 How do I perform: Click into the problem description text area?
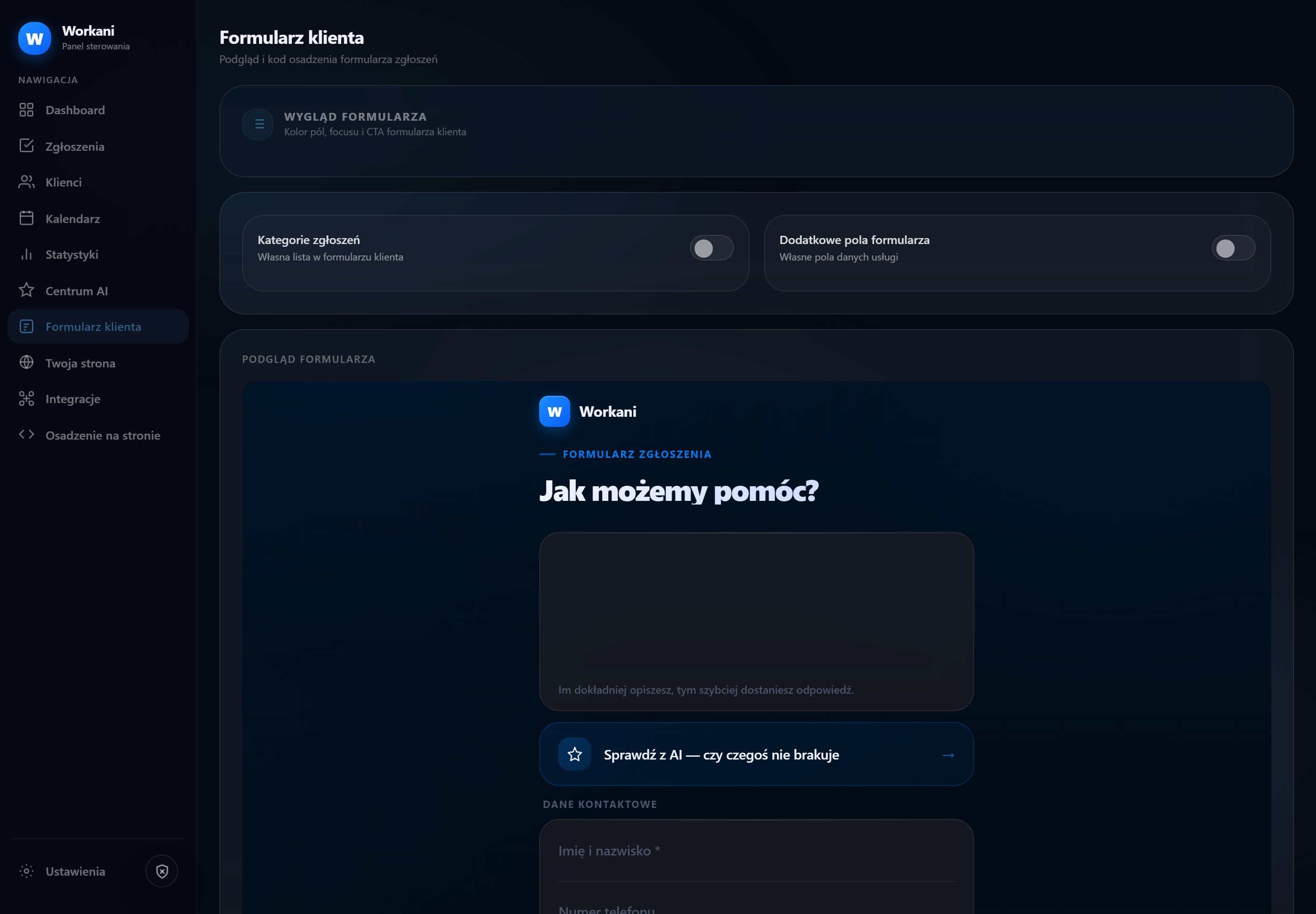coord(756,622)
